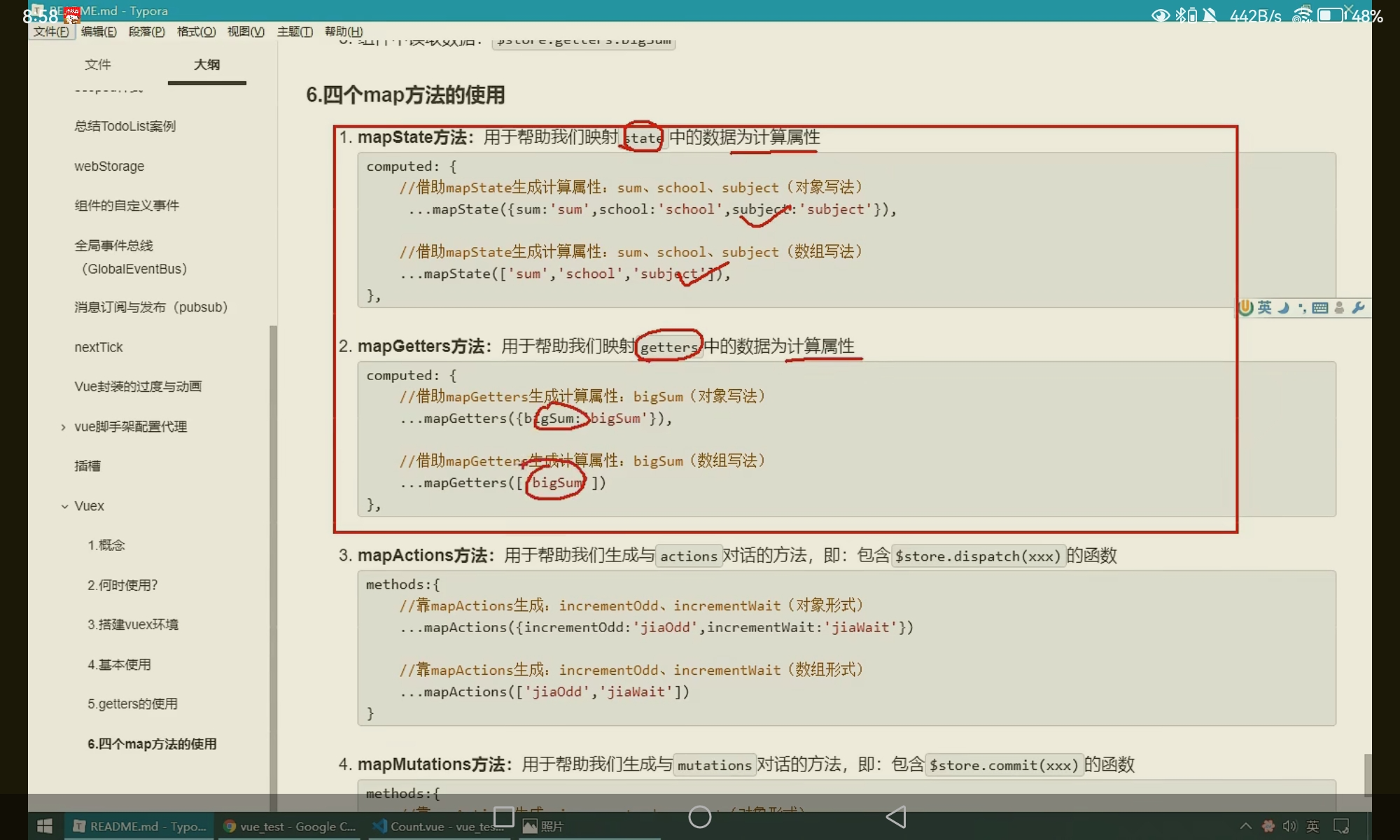Image resolution: width=1400 pixels, height=840 pixels.
Task: Open the 文件(F) menu
Action: [x=51, y=31]
